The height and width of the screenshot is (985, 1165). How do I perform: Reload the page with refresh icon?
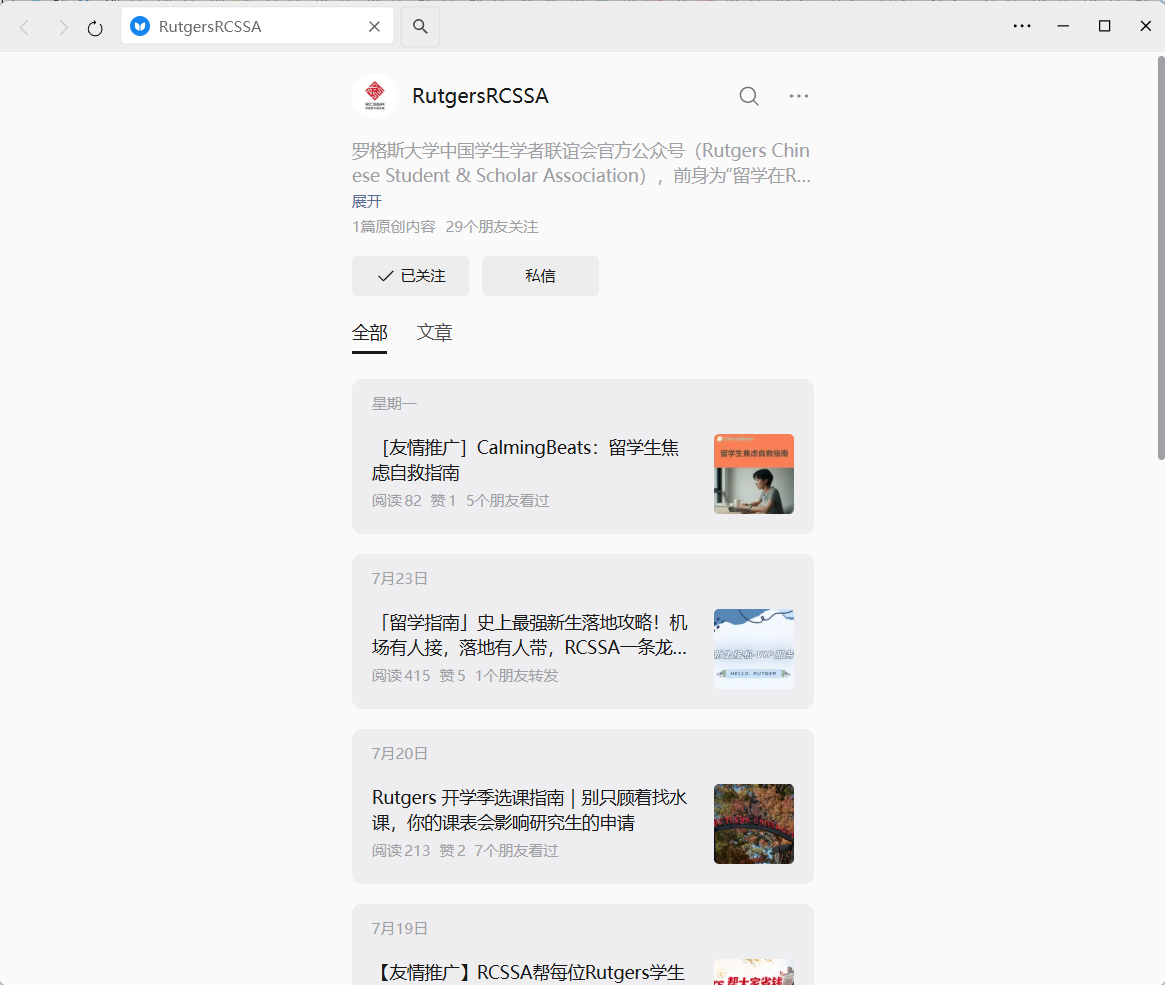pyautogui.click(x=95, y=28)
